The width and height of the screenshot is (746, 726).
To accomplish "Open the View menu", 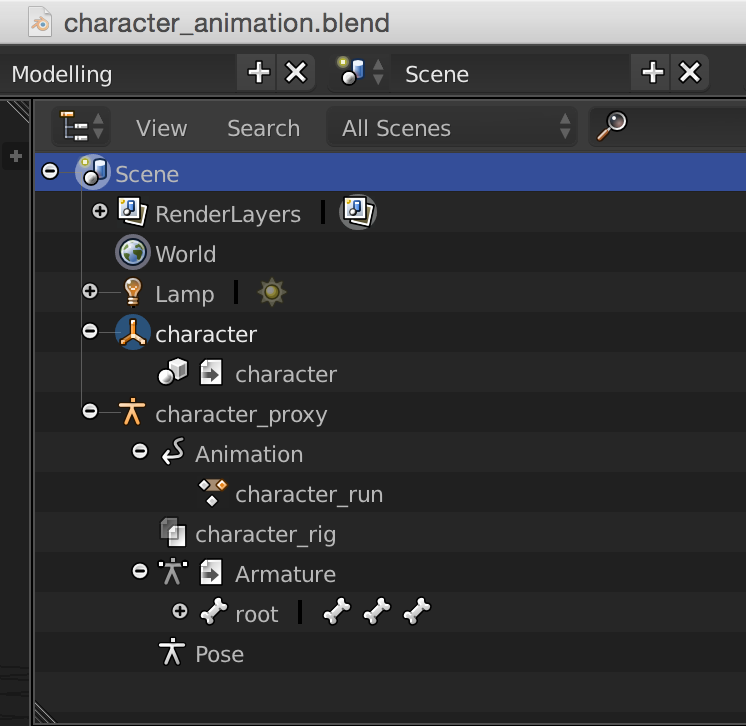I will pyautogui.click(x=161, y=128).
